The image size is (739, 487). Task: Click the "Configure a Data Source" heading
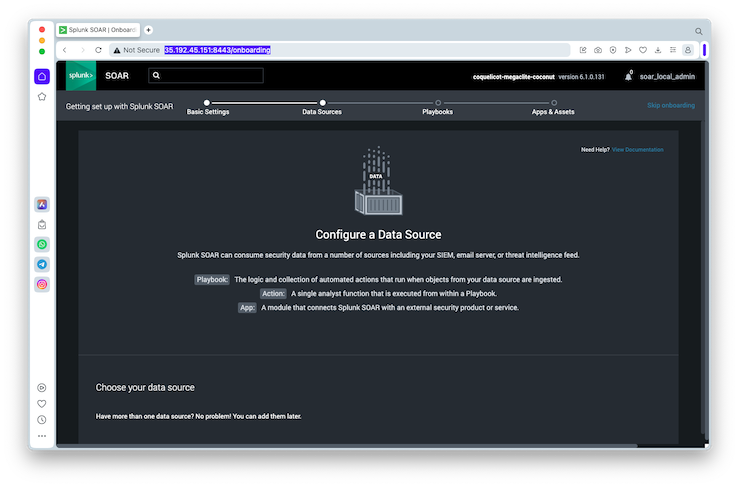378,234
